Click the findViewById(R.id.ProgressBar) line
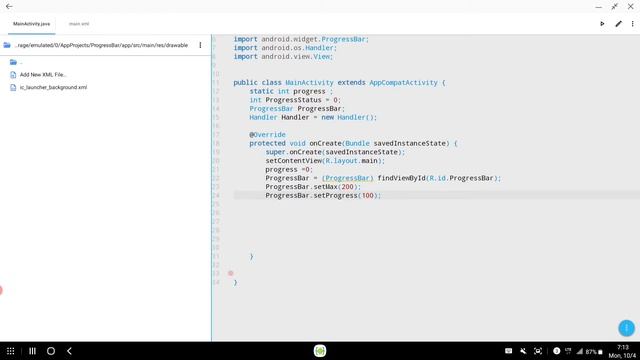The image size is (640, 360). [383, 178]
